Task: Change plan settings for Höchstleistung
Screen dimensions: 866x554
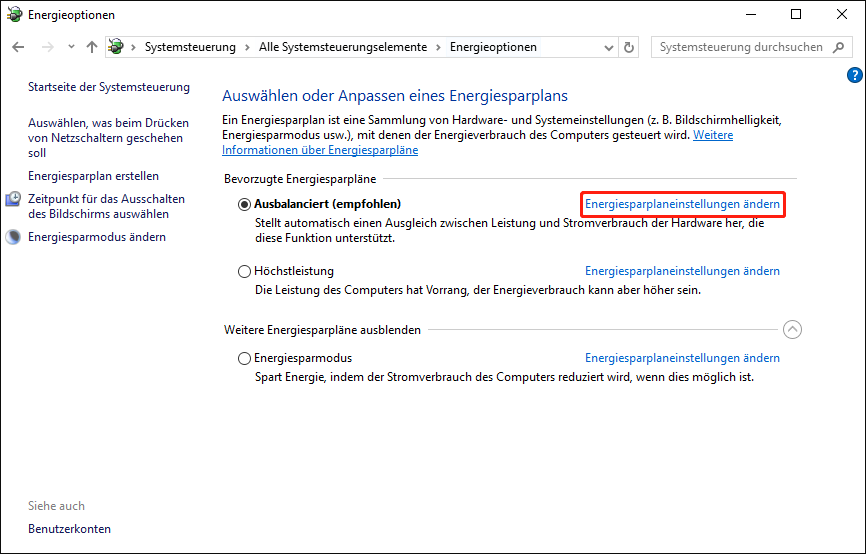Action: tap(682, 271)
